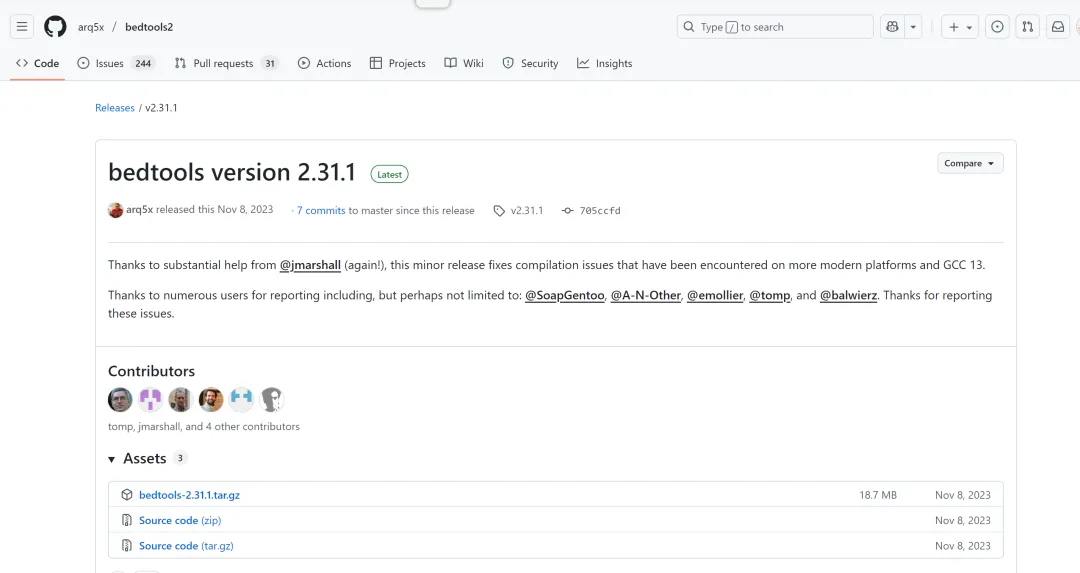1080x573 pixels.
Task: Open @jmarshall mention link
Action: 310,265
